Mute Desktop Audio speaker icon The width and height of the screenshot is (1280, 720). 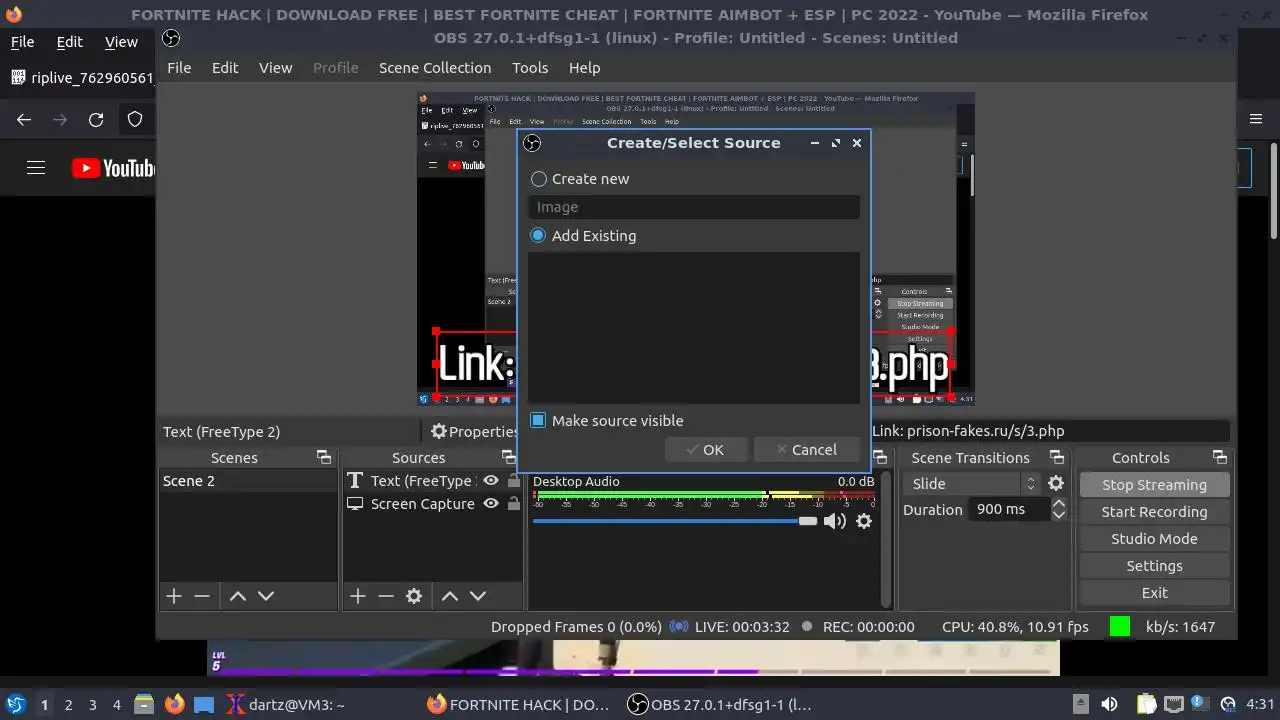coord(834,521)
